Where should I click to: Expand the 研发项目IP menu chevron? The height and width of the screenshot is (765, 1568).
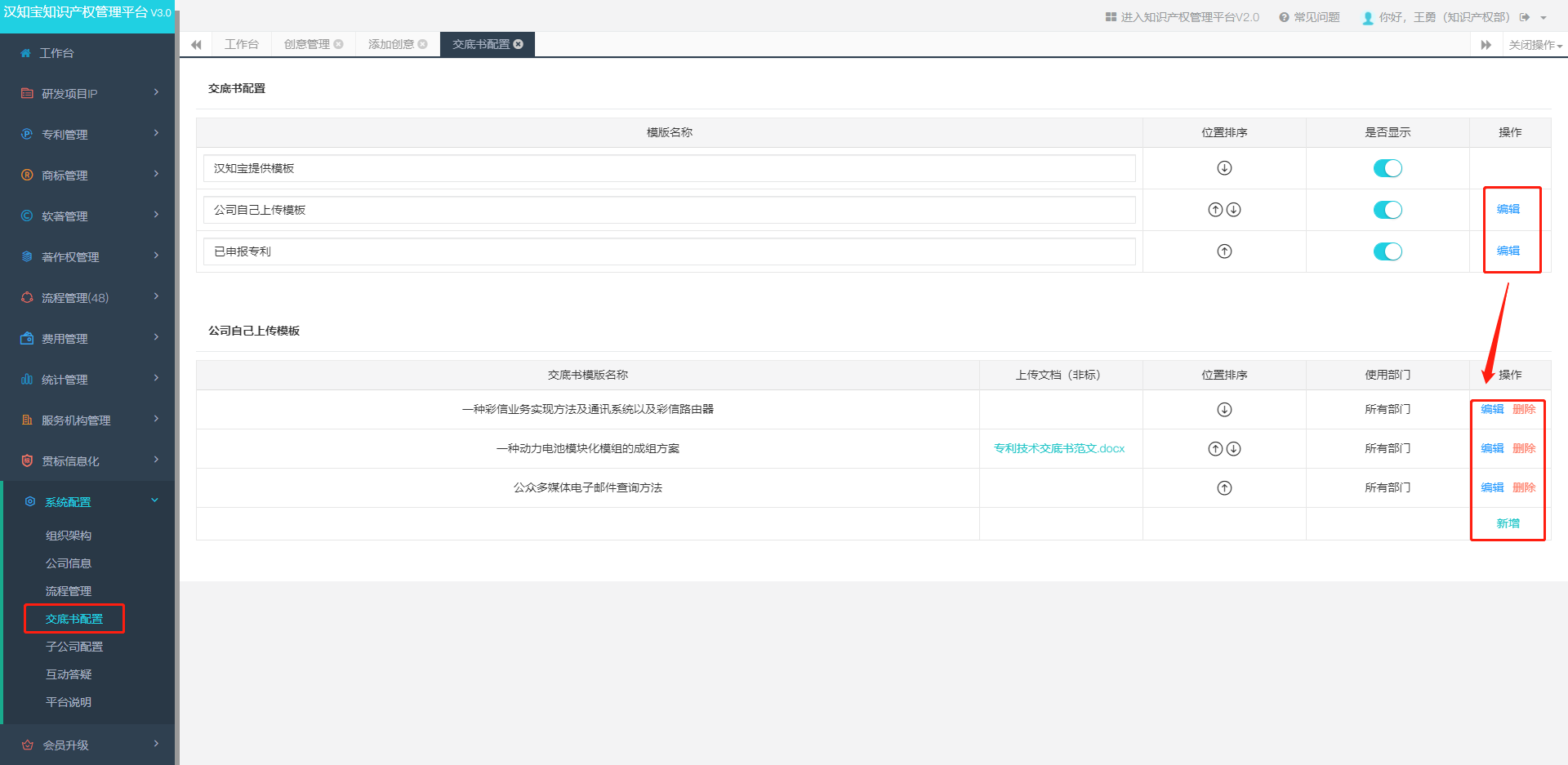point(156,92)
